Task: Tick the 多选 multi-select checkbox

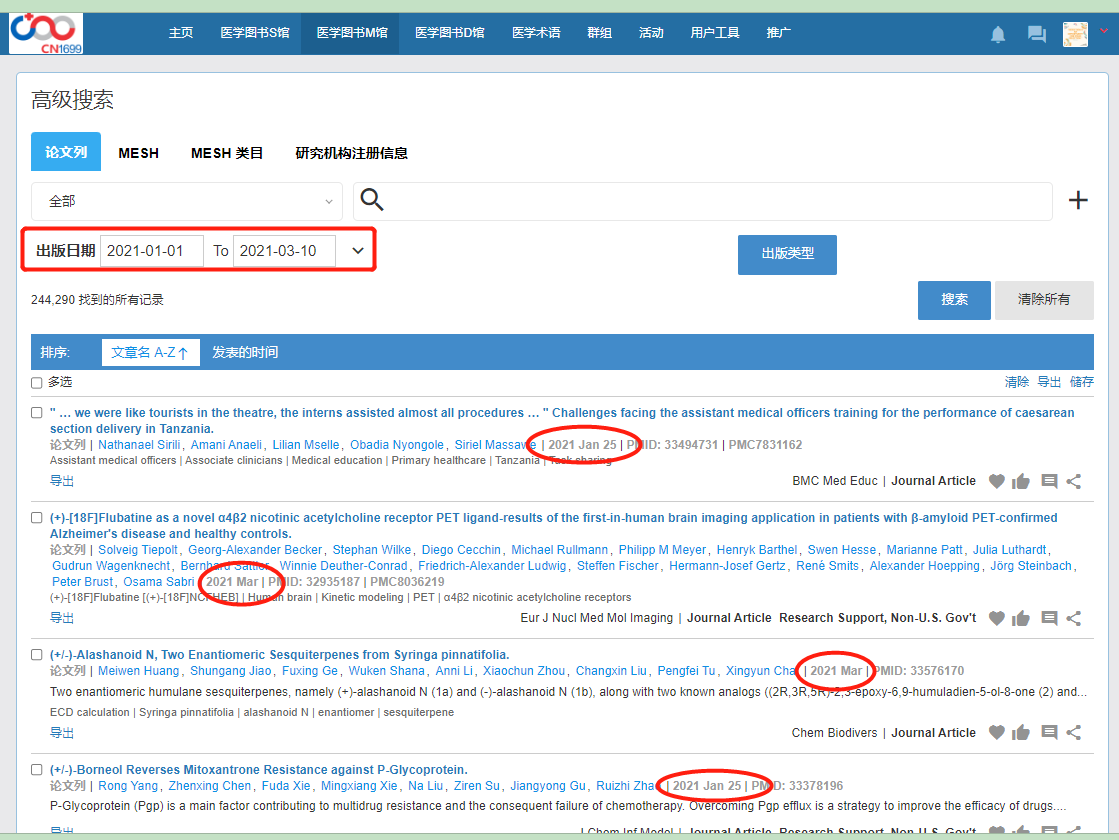Action: (37, 383)
